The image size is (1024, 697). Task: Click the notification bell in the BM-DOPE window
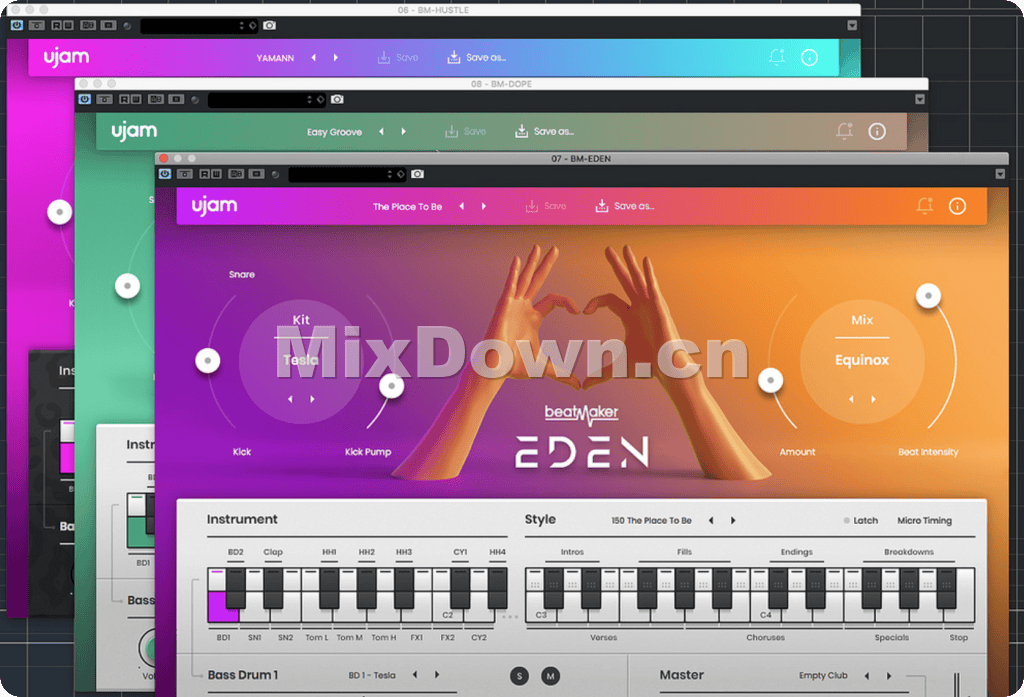click(x=844, y=131)
